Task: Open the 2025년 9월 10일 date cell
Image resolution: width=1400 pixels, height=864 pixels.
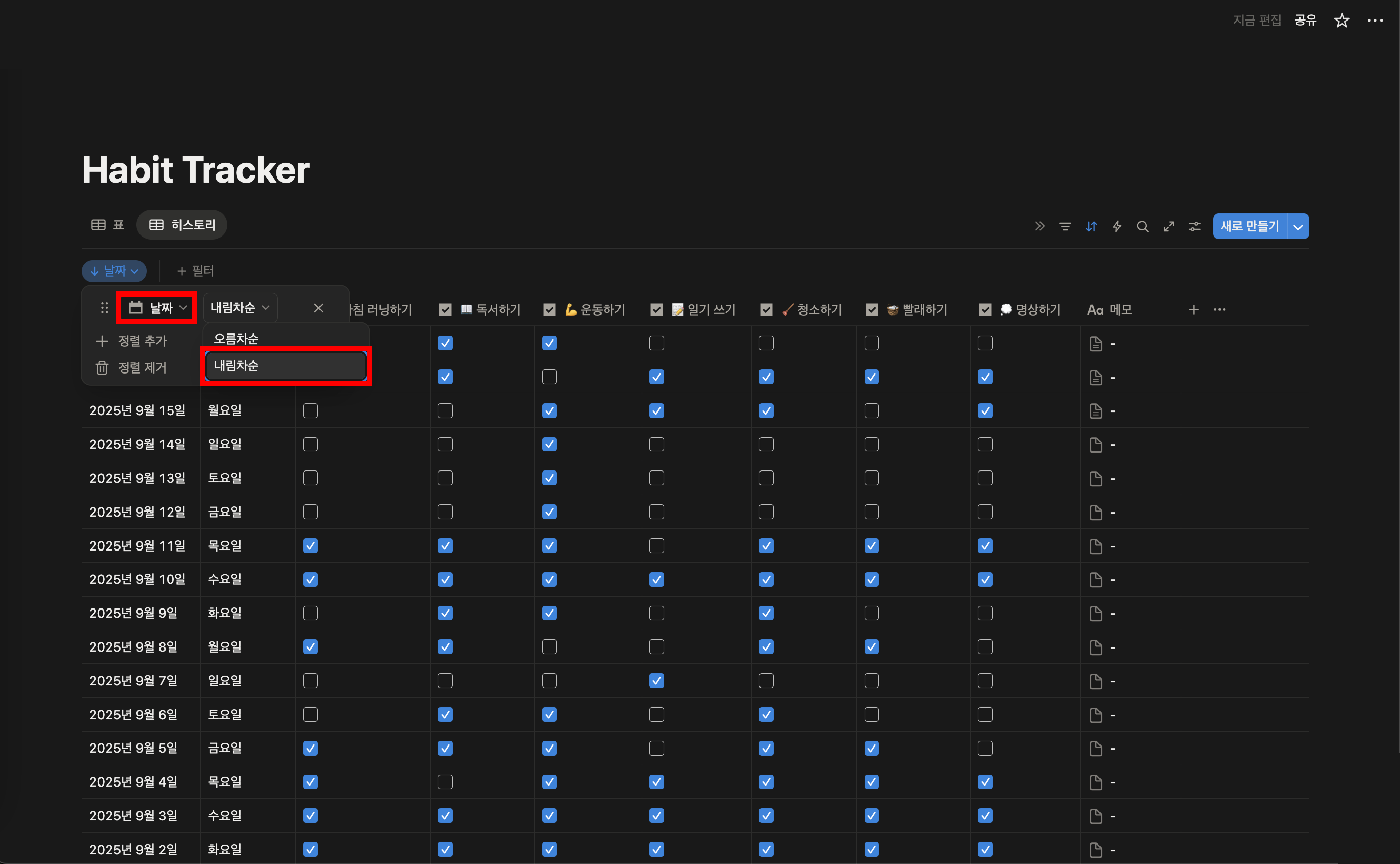Action: pyautogui.click(x=137, y=579)
